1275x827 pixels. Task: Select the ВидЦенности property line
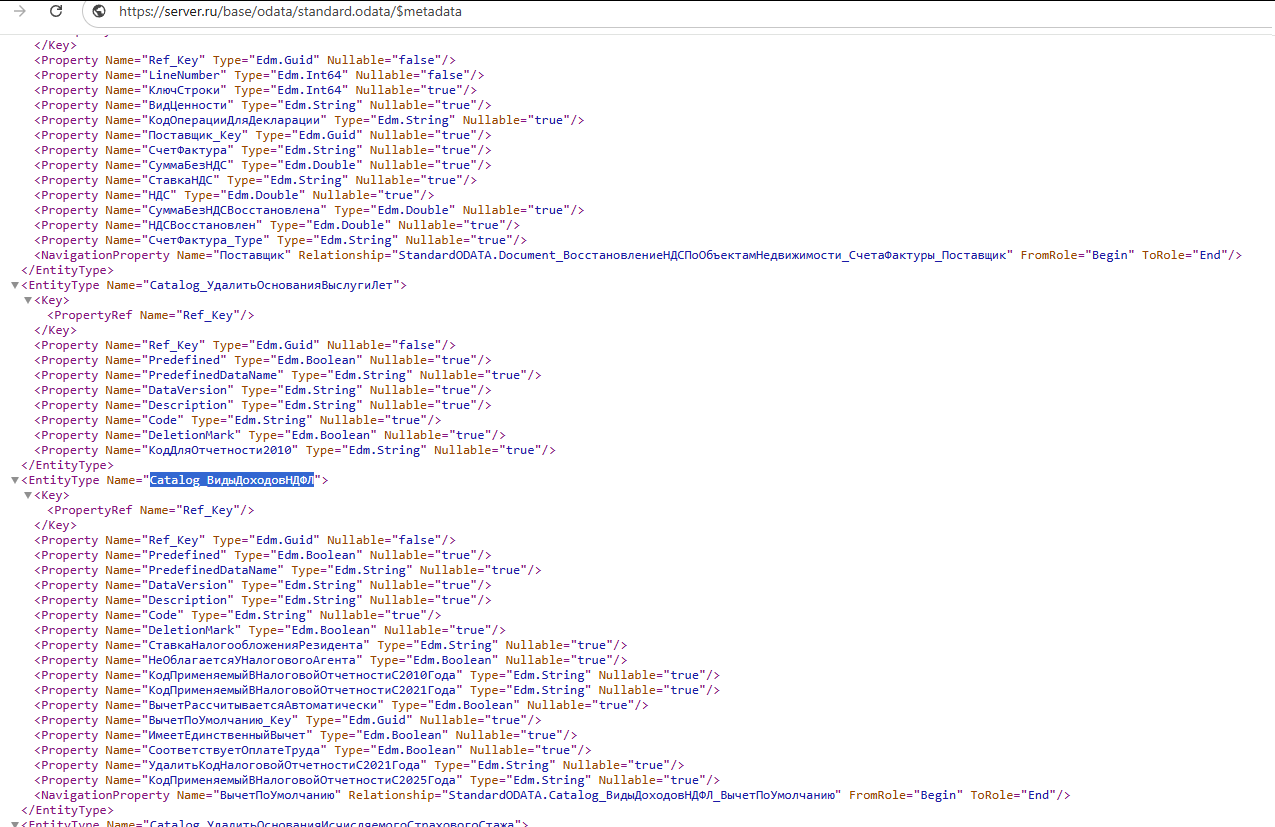[x=263, y=105]
